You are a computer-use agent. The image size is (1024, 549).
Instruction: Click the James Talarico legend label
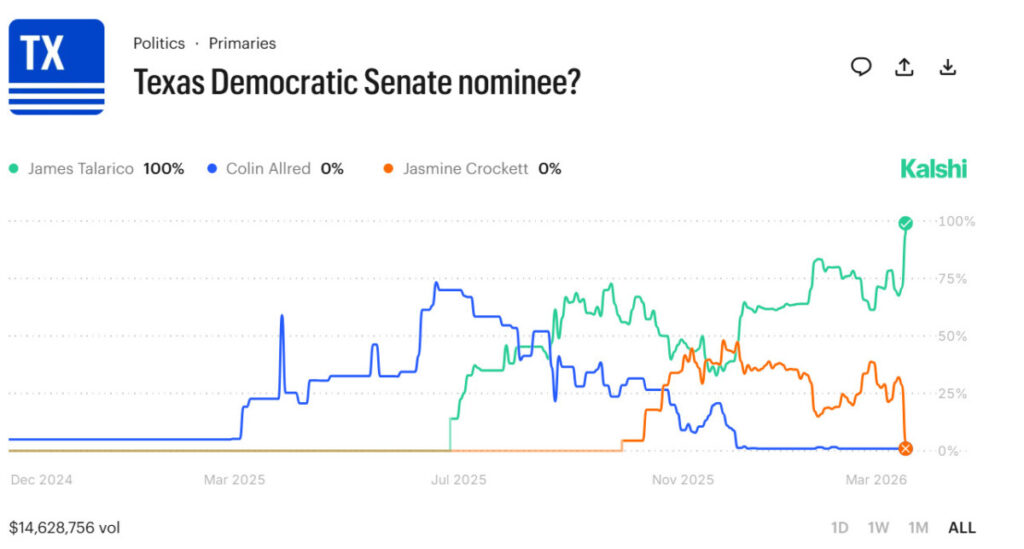pyautogui.click(x=80, y=169)
